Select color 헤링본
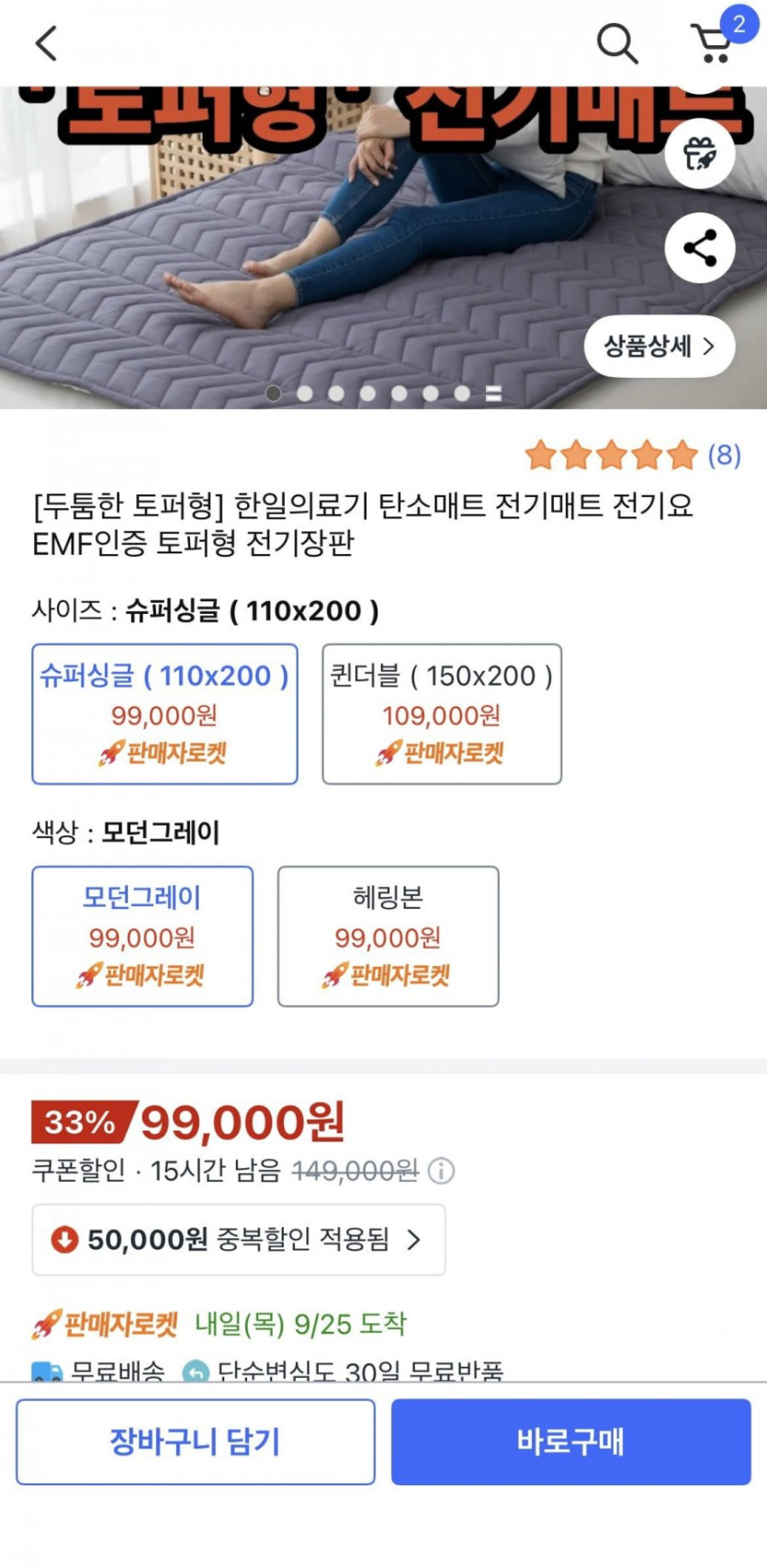Screen dimensions: 767x1568 tap(389, 936)
